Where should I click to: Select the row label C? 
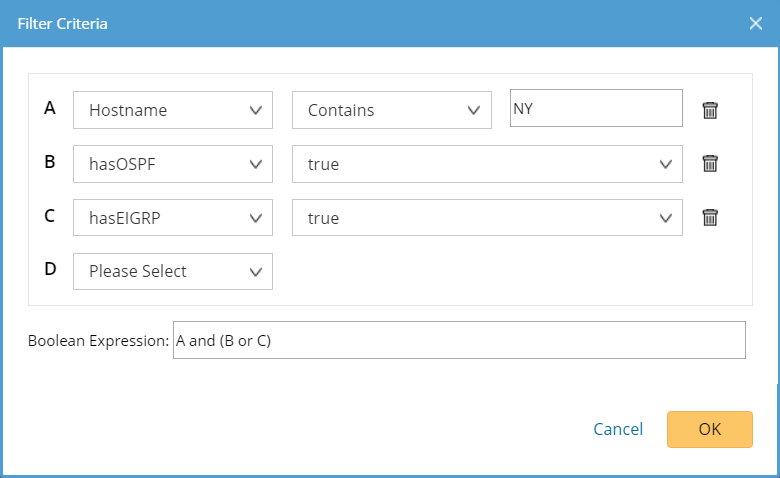tap(49, 216)
